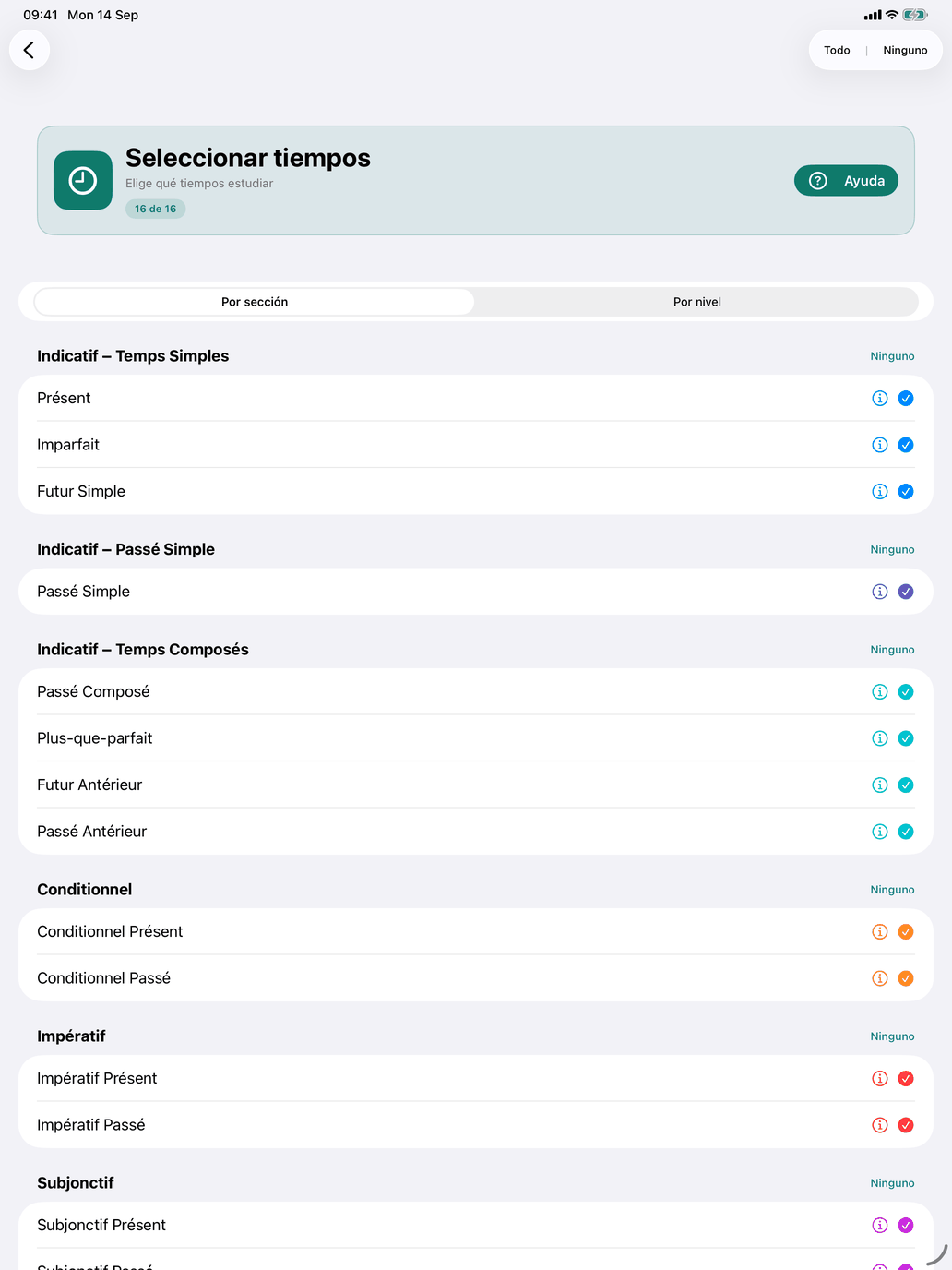Image resolution: width=952 pixels, height=1270 pixels.
Task: Switch to the Por nivel tab
Action: [696, 302]
